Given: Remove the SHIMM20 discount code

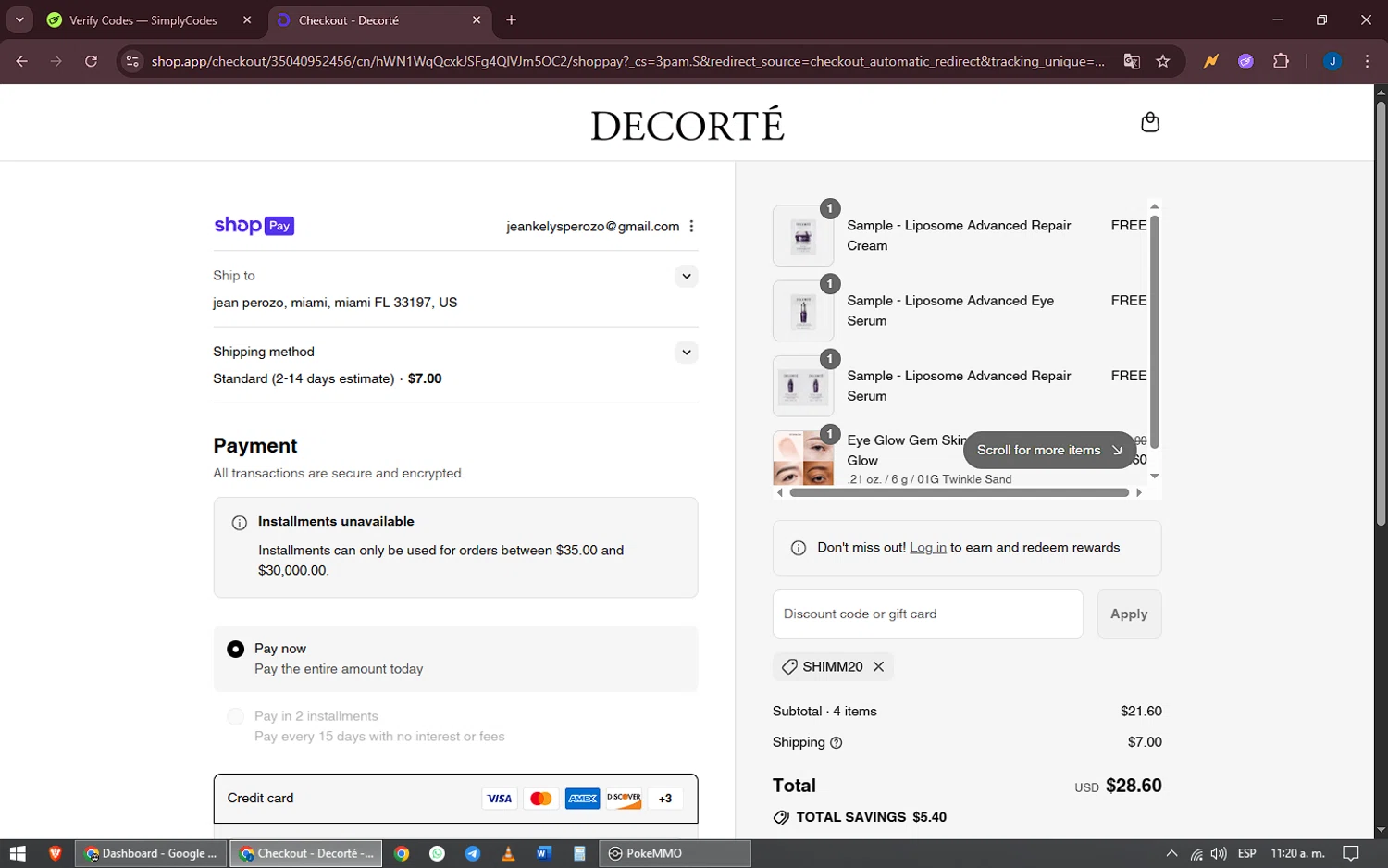Looking at the screenshot, I should point(878,666).
